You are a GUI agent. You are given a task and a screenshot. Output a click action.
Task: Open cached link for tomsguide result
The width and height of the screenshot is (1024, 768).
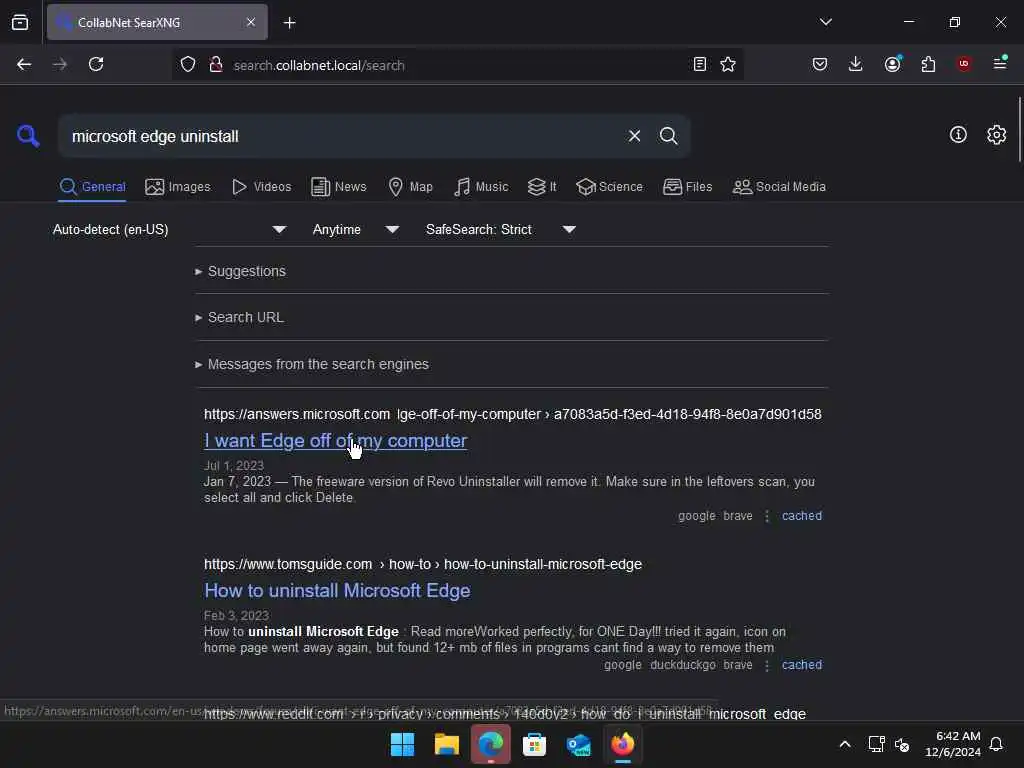point(801,665)
